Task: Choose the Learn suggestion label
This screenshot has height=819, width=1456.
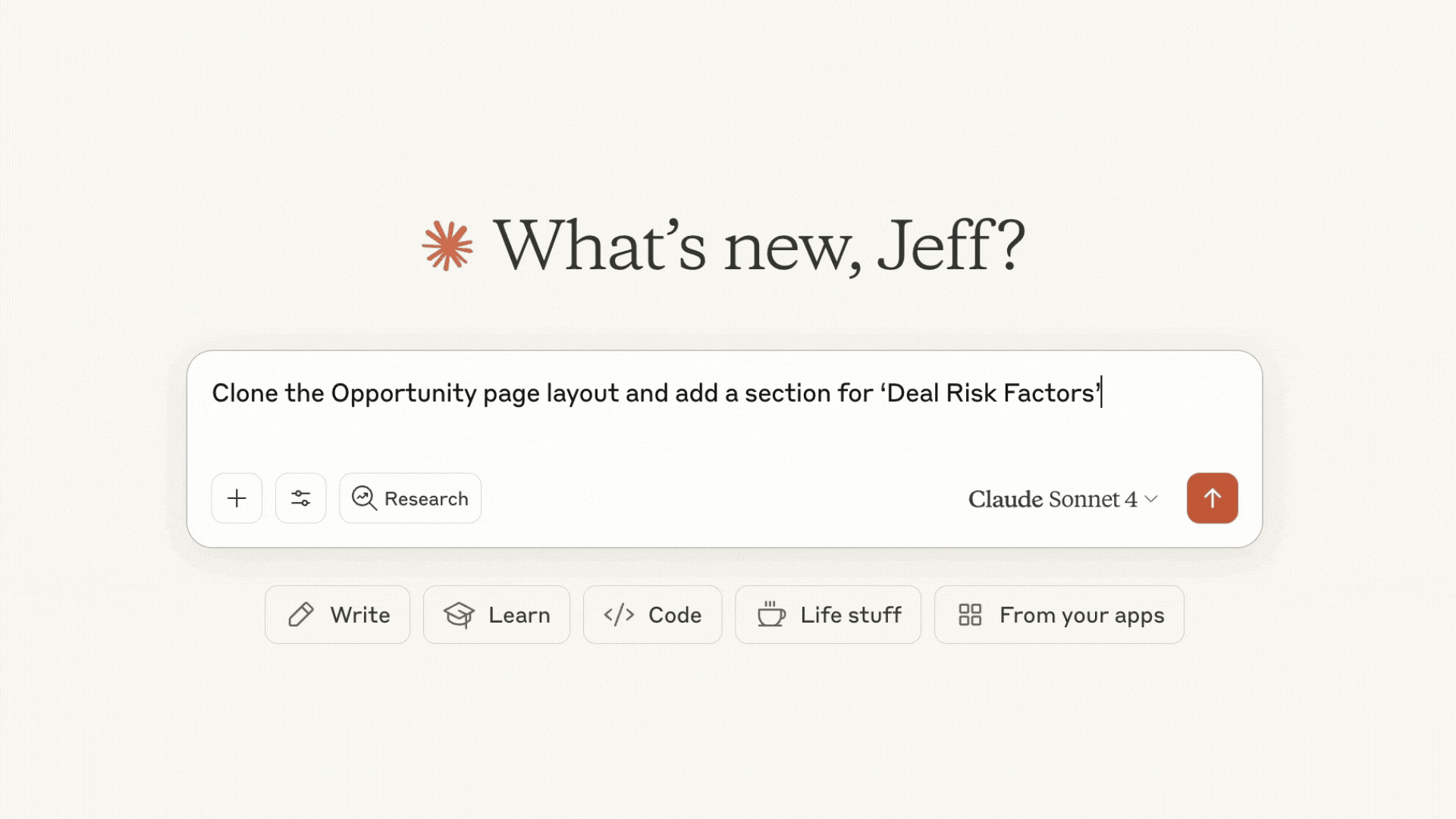Action: [x=519, y=615]
